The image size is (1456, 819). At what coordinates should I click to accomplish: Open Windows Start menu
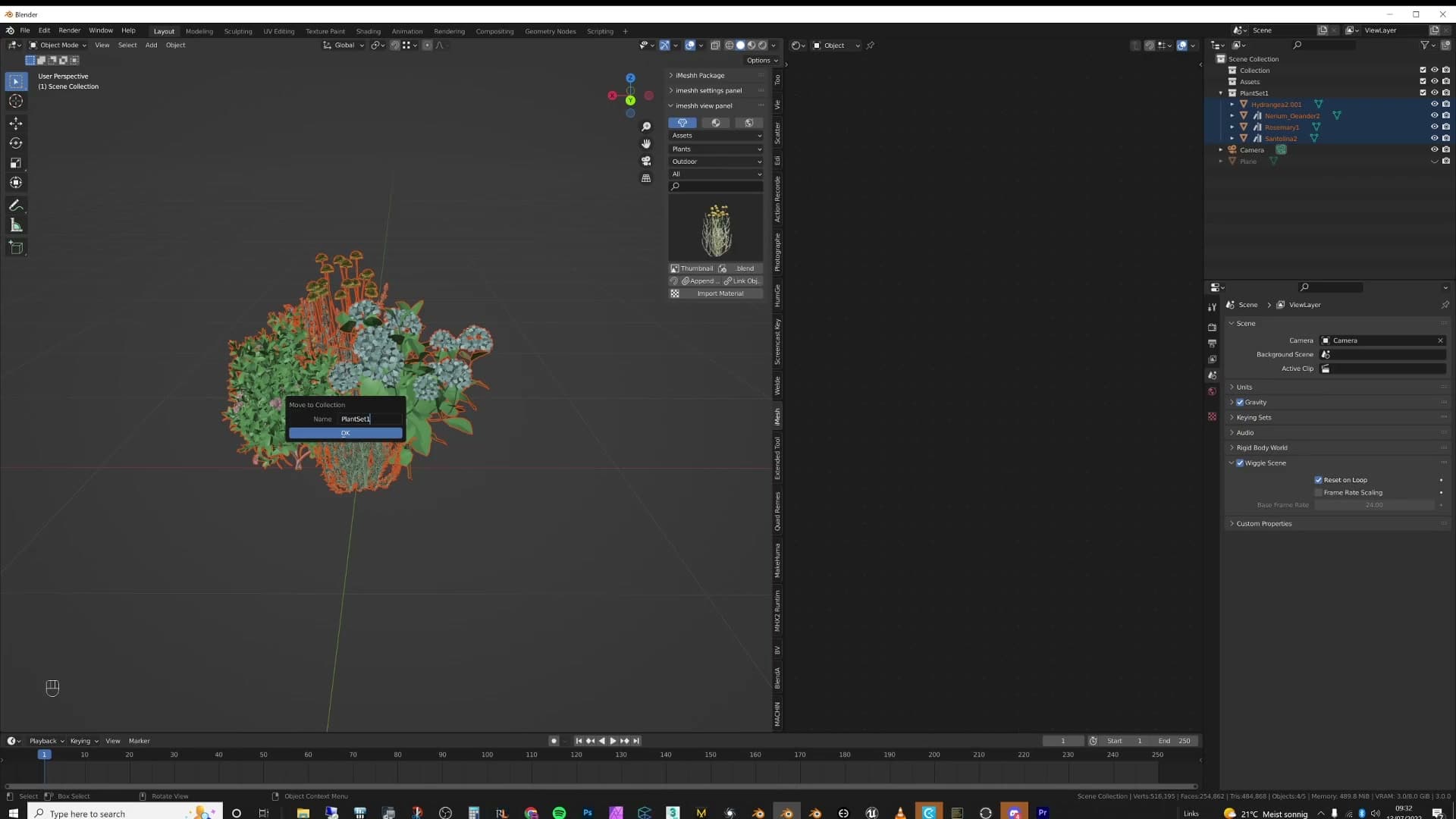coord(13,813)
